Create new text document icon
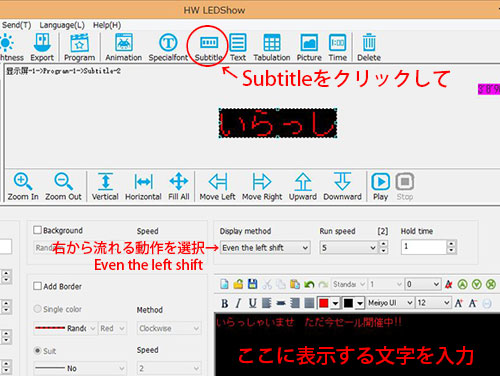Viewport: 500px width, 376px height. 224,284
